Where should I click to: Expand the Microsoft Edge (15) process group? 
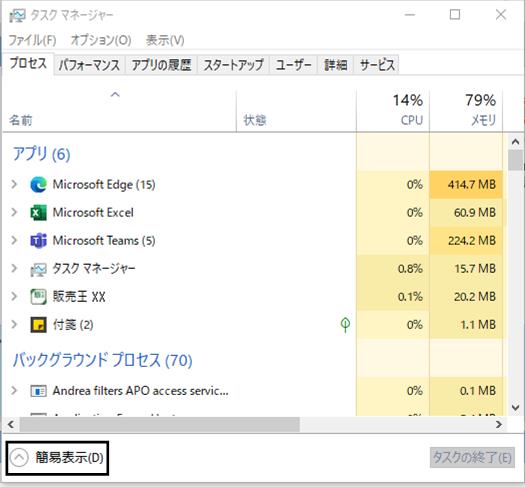pyautogui.click(x=14, y=184)
